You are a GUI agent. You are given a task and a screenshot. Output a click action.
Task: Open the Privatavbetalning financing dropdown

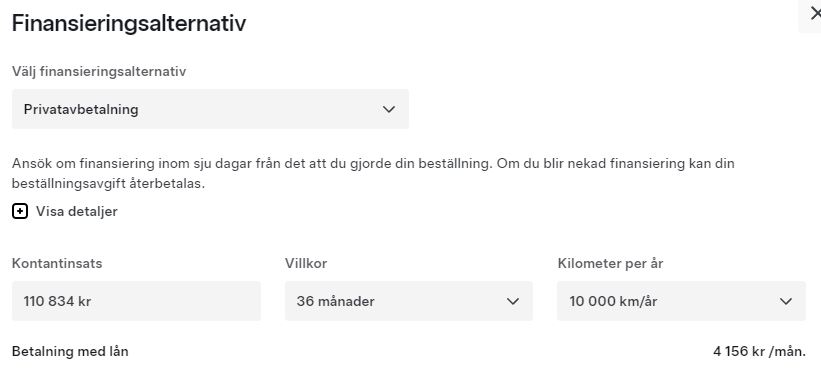(210, 109)
